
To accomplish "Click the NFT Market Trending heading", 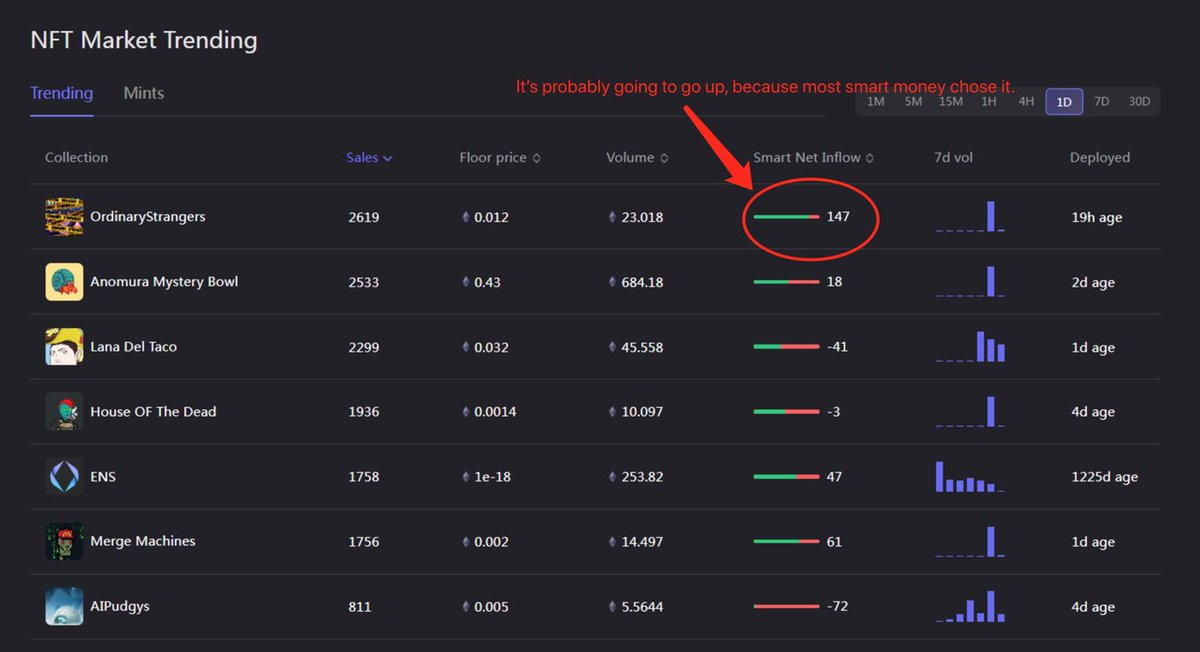I will coord(144,40).
